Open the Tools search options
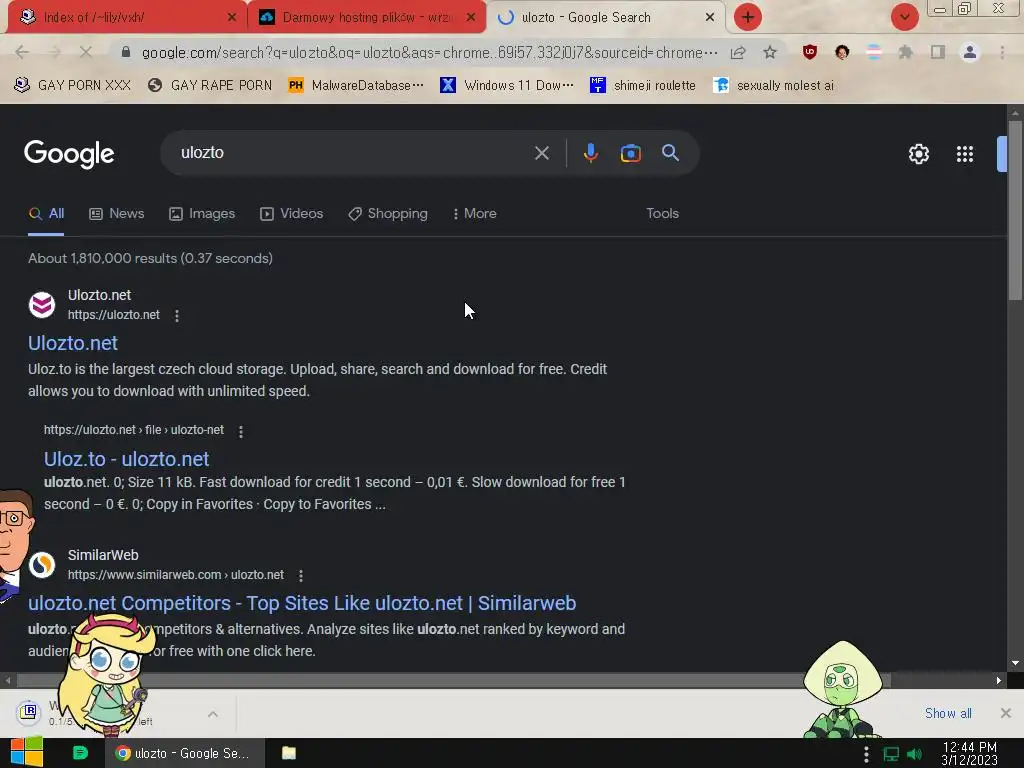 (662, 214)
